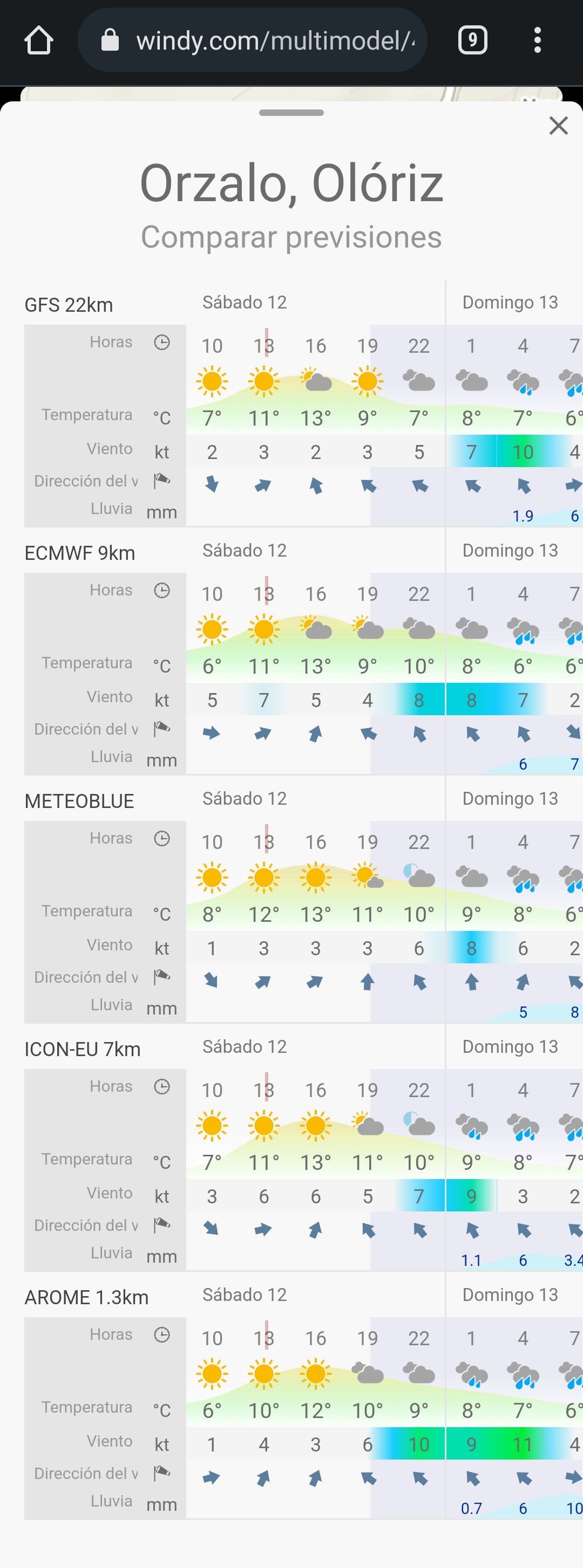Tap the windy.com address bar
Viewport: 583px width, 1568px height.
click(274, 41)
